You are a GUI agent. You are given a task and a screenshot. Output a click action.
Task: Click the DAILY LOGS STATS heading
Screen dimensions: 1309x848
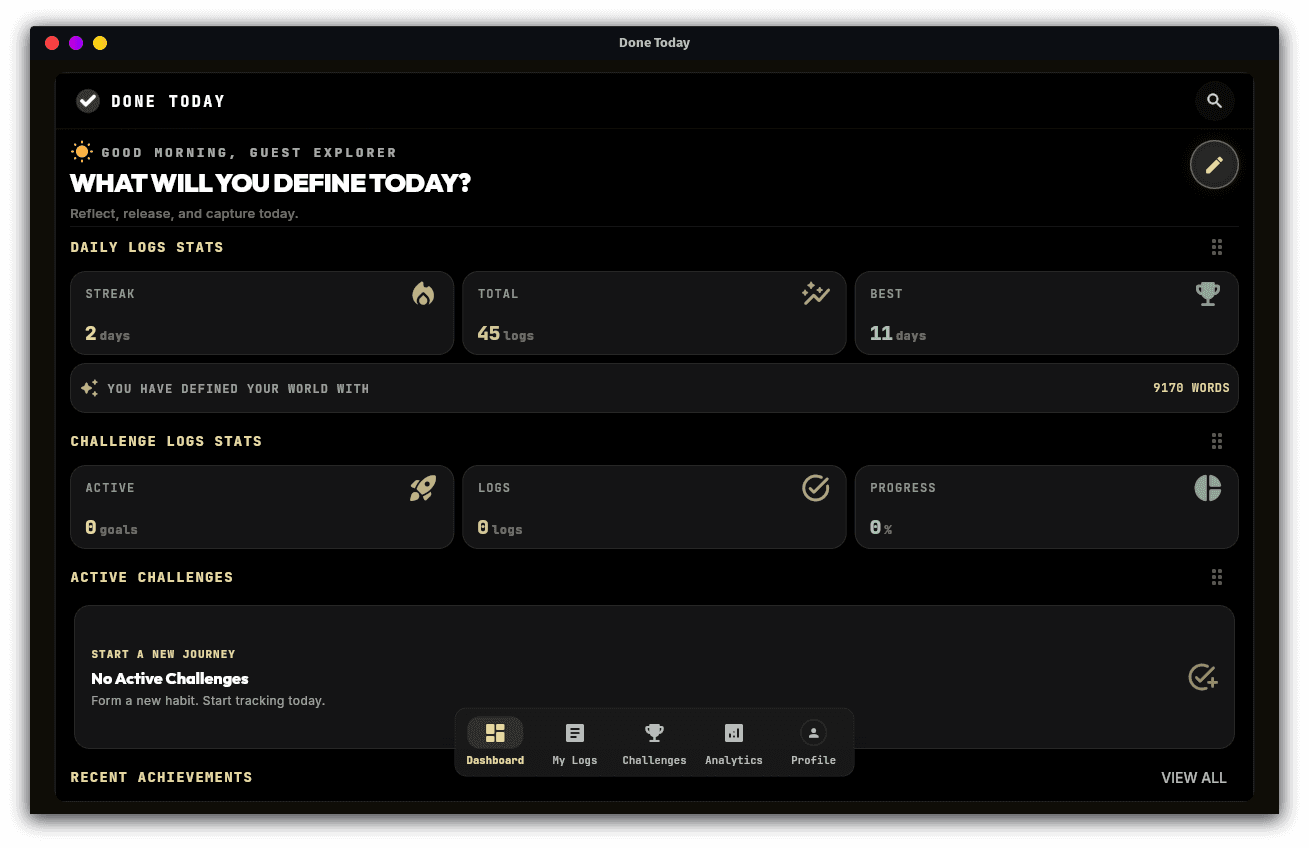click(x=147, y=247)
